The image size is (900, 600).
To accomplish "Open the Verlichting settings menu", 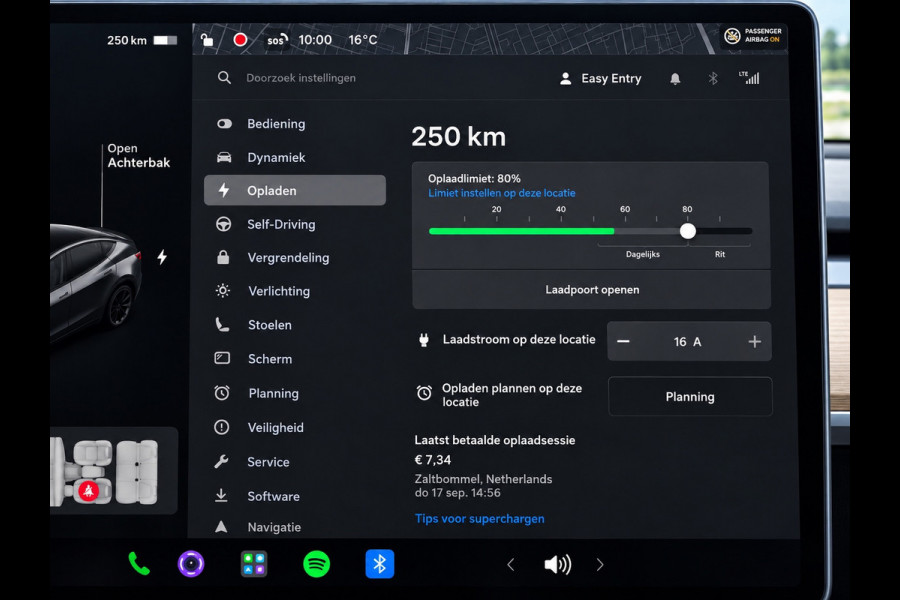I will pyautogui.click(x=295, y=291).
